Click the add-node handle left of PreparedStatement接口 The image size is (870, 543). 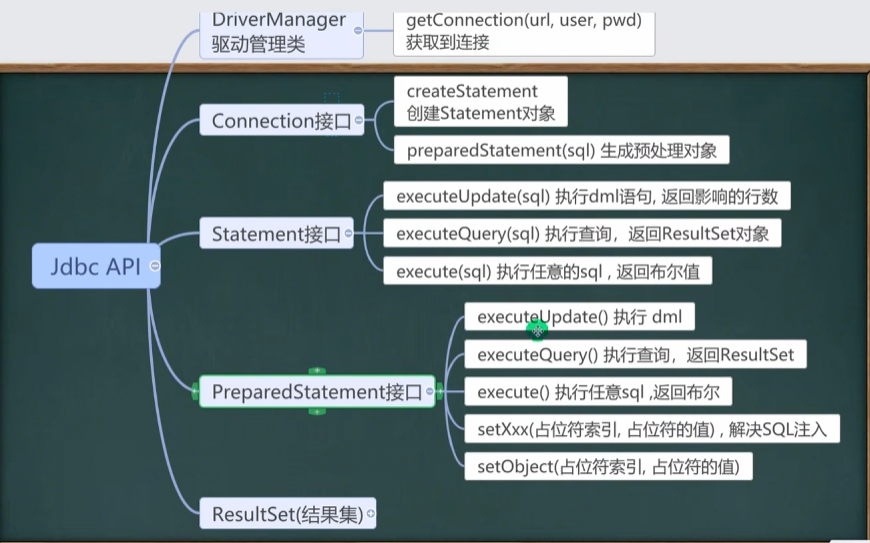coord(195,391)
